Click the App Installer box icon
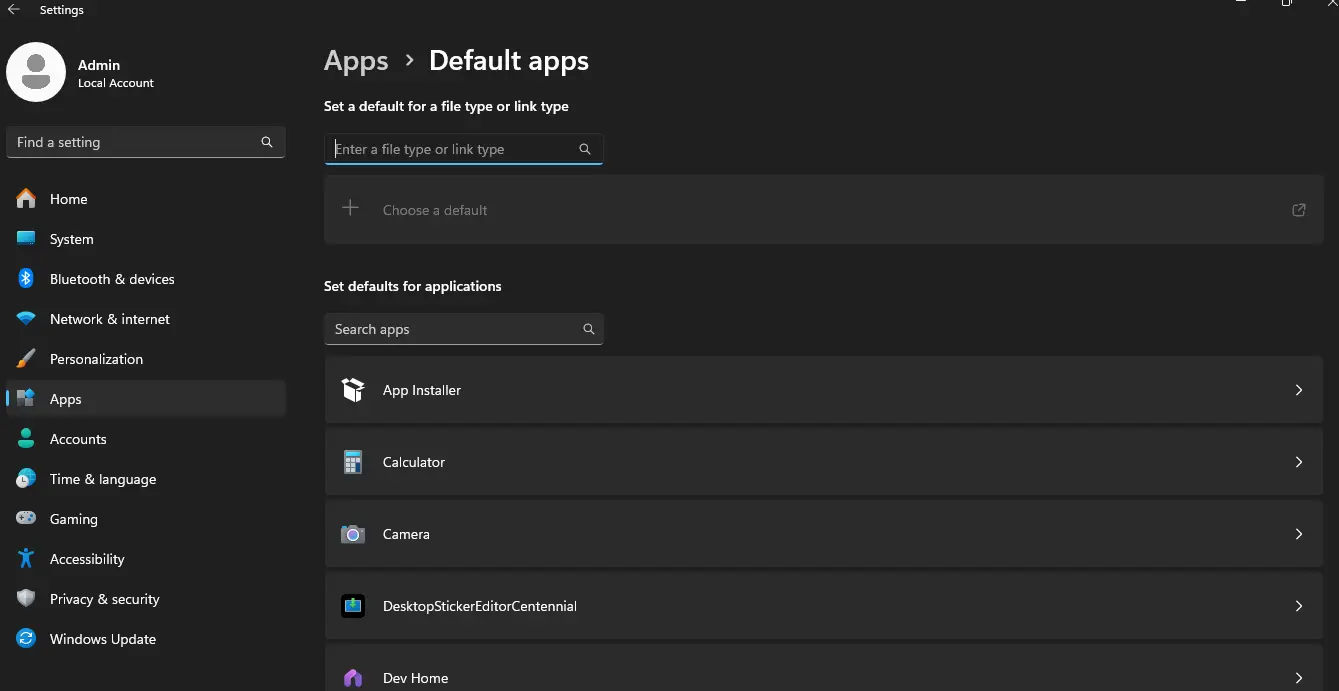The width and height of the screenshot is (1339, 691). [x=353, y=390]
